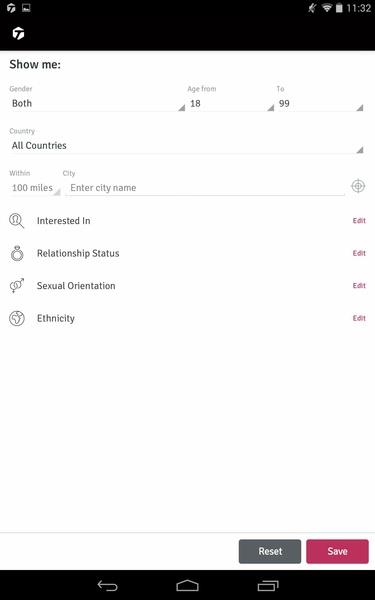This screenshot has width=375, height=600.
Task: Edit the Relationship Status filter
Action: click(x=359, y=253)
